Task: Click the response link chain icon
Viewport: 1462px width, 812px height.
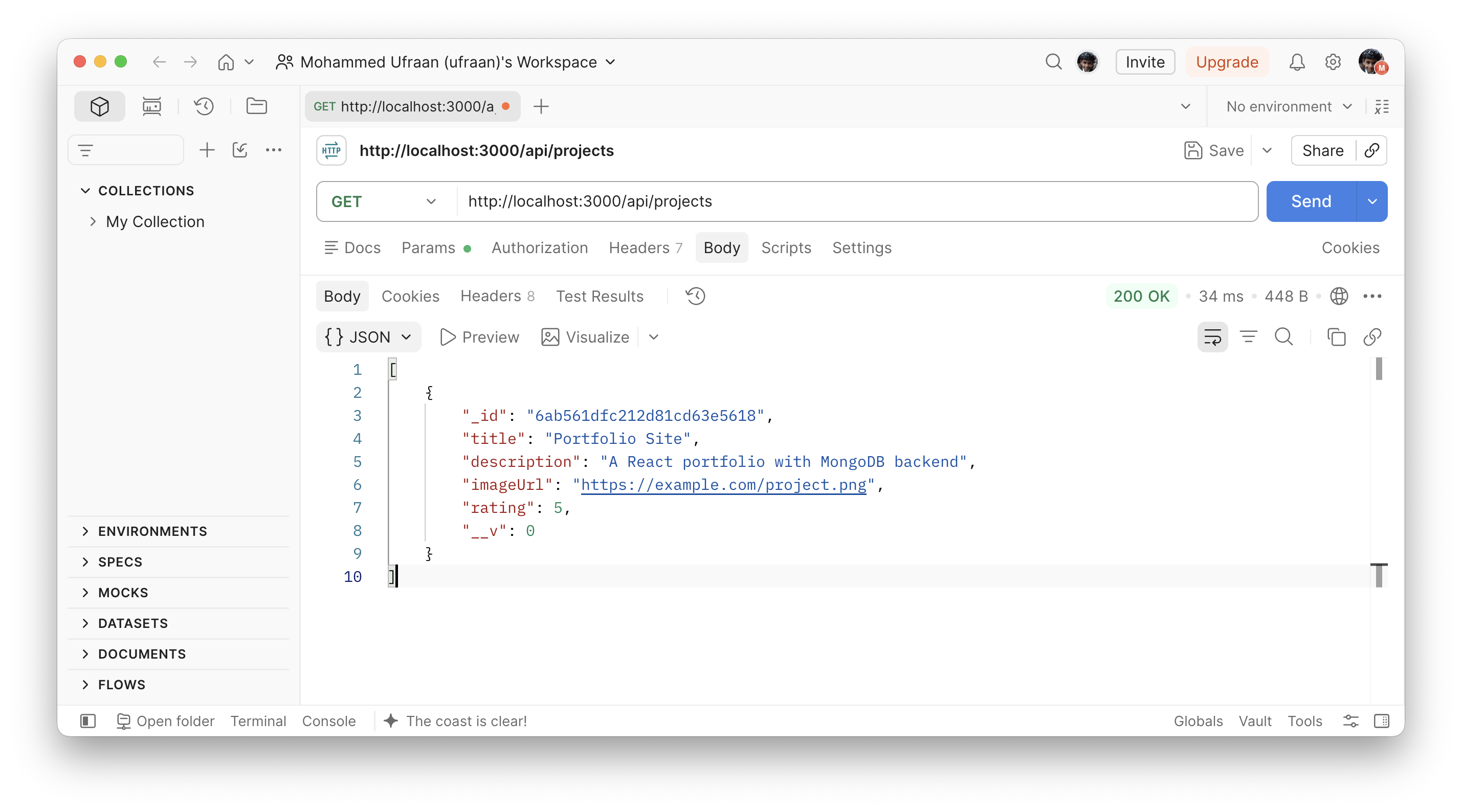Action: [1372, 337]
